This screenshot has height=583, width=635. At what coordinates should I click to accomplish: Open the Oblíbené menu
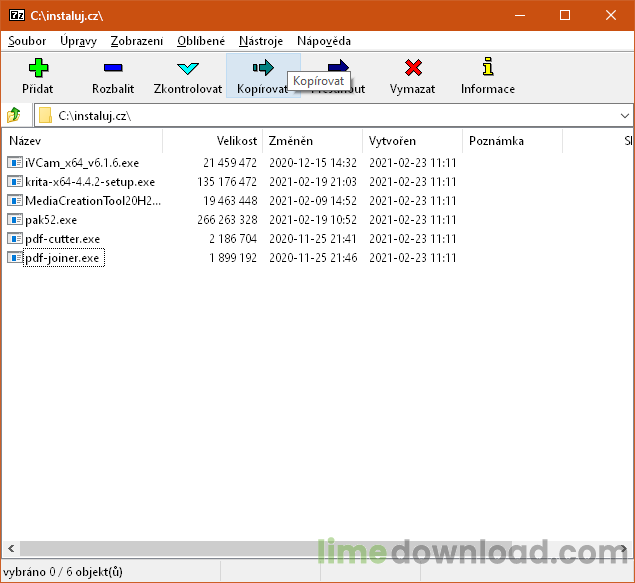pos(201,41)
